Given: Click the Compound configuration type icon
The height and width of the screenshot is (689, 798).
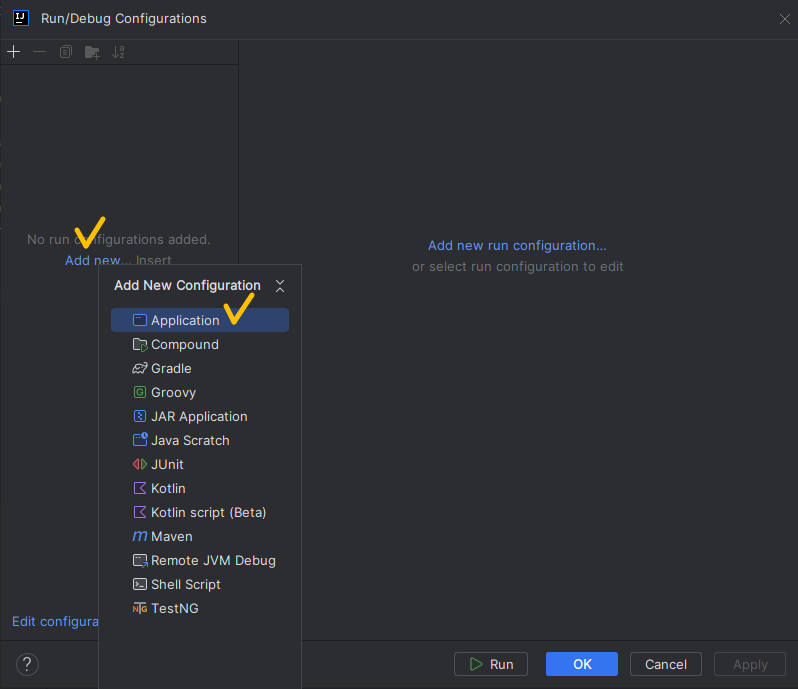Looking at the screenshot, I should [x=140, y=344].
